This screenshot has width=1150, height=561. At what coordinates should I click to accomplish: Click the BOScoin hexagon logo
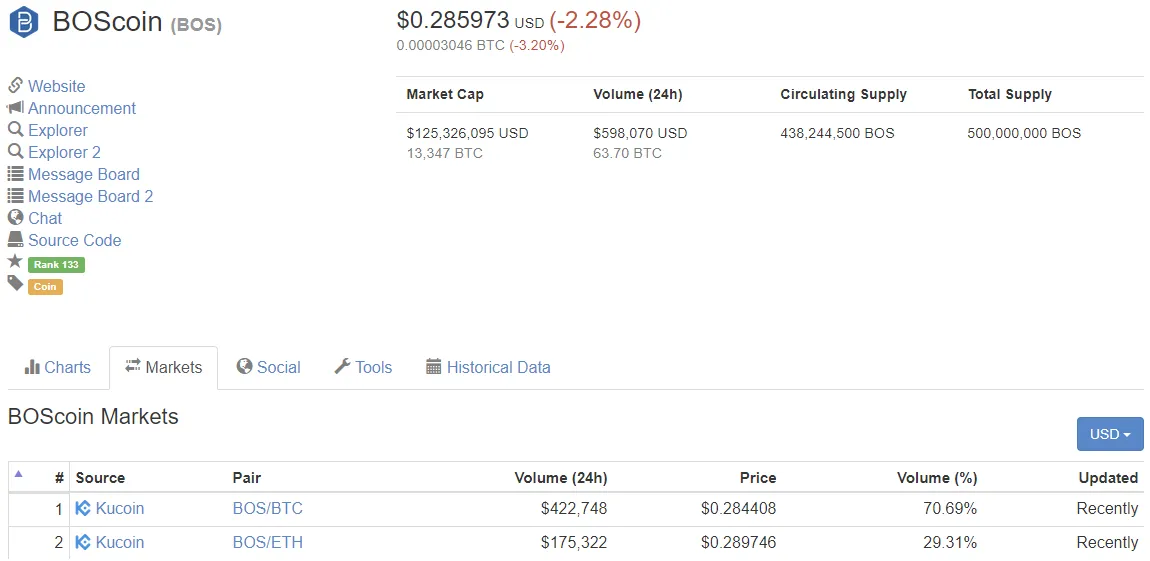(23, 22)
